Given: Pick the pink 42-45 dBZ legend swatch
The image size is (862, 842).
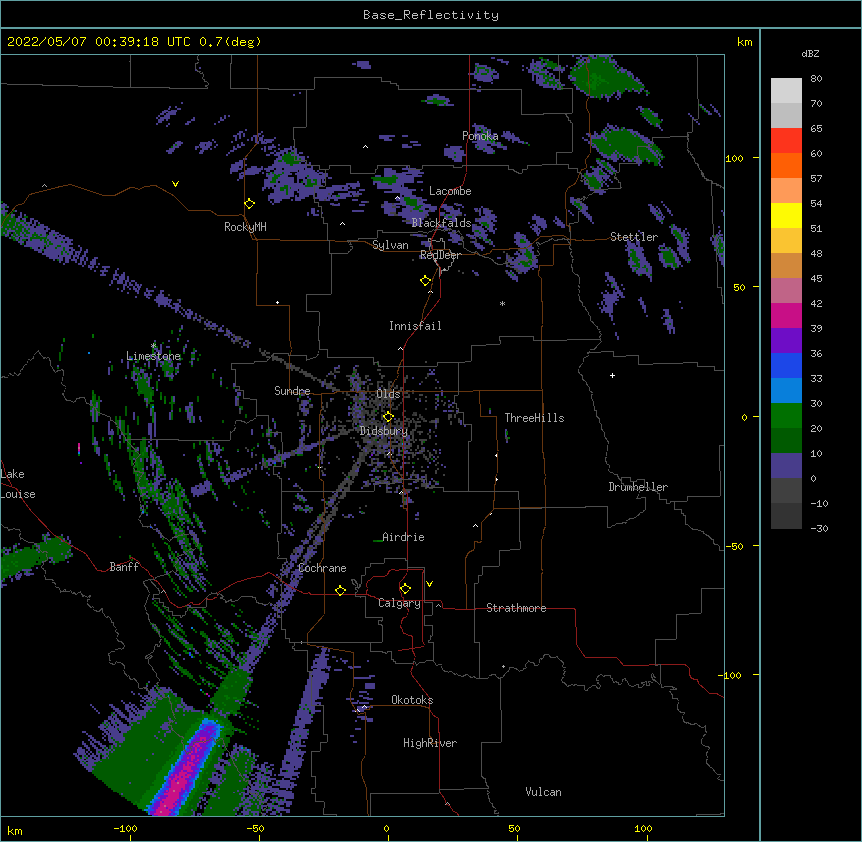Looking at the screenshot, I should (x=786, y=291).
